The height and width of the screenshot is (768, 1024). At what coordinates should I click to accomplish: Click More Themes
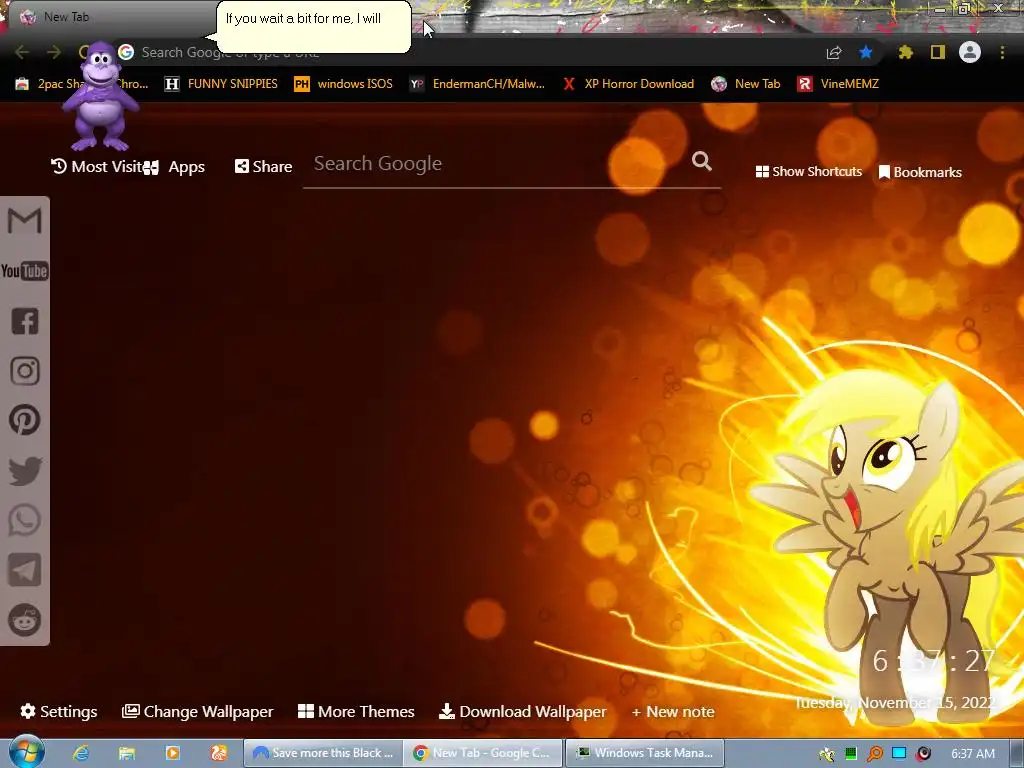coord(356,711)
